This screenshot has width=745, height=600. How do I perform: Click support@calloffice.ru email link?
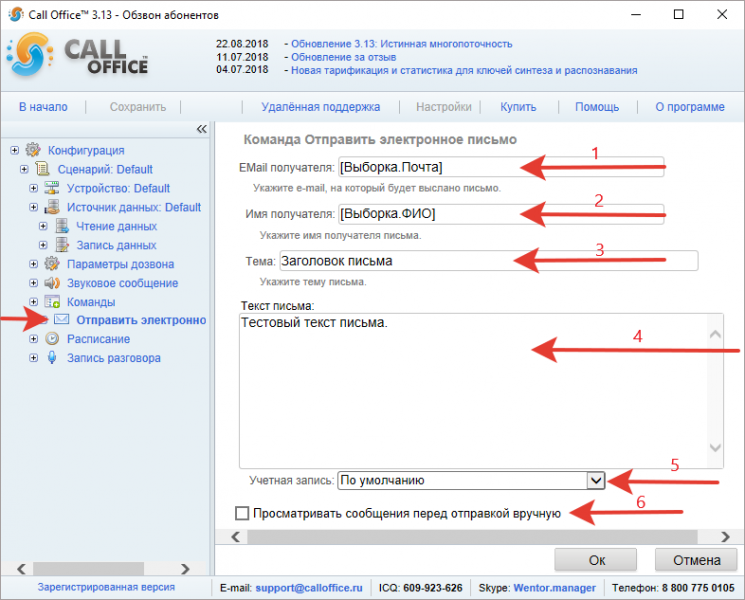pos(309,588)
